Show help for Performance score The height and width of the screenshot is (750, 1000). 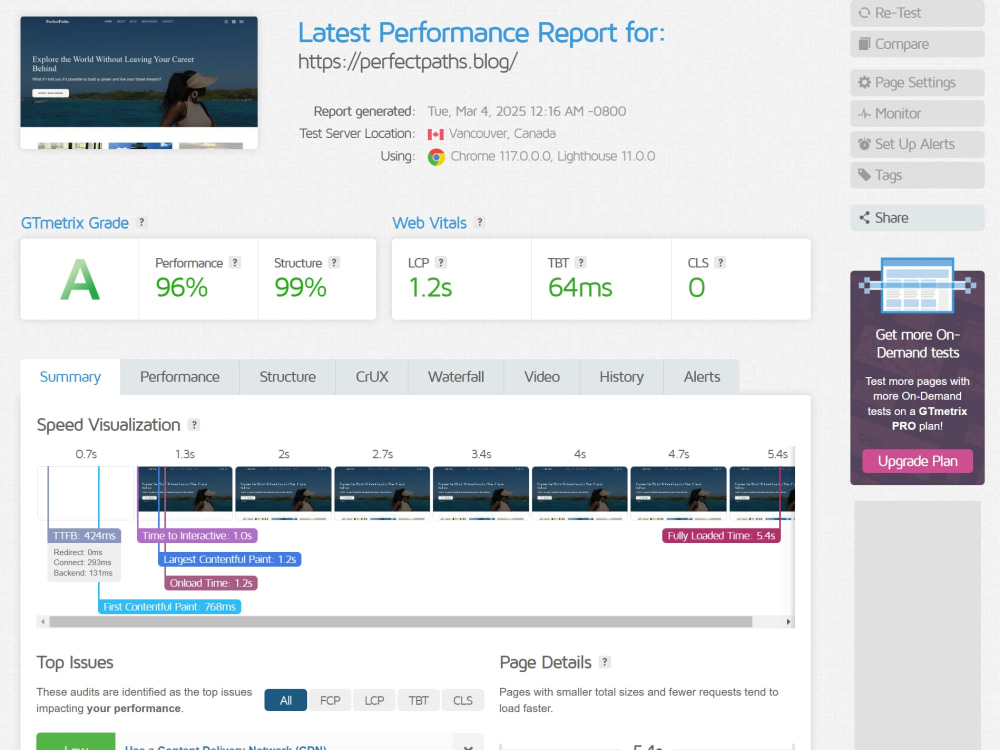point(235,262)
